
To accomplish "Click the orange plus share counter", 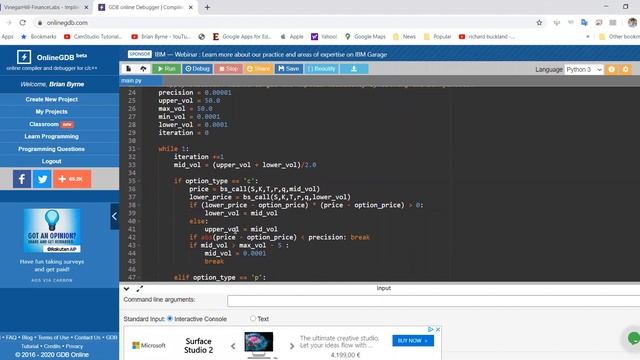I will click(x=72, y=179).
